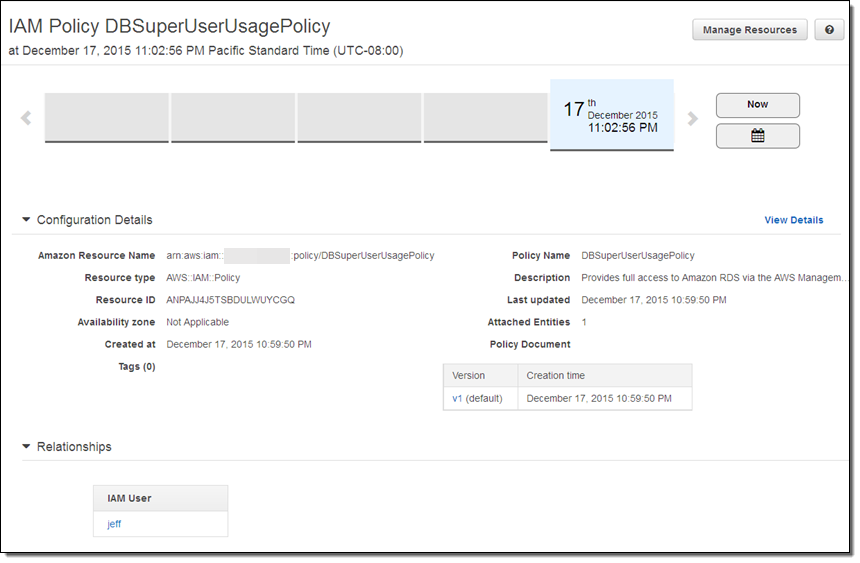
Task: Click the IAM User column header
Action: click(129, 498)
